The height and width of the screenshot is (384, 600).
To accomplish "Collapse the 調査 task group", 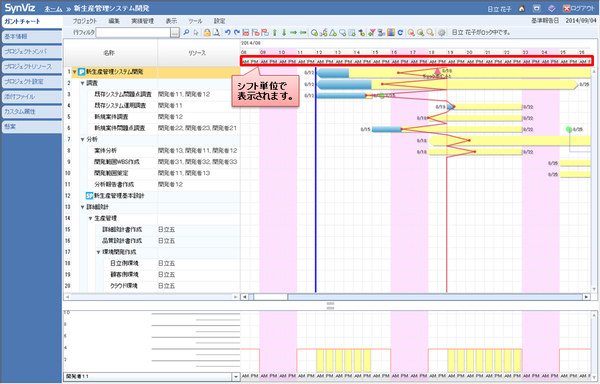I will (82, 83).
